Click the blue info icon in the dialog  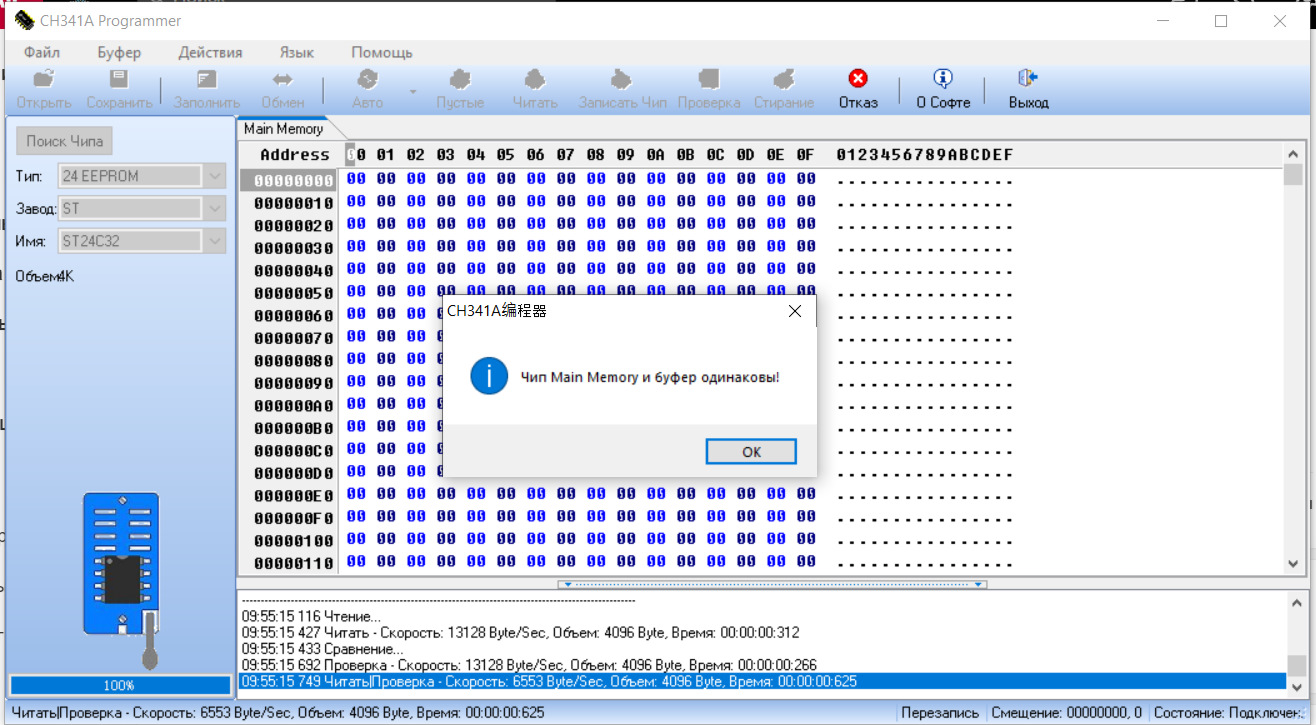pyautogui.click(x=489, y=376)
